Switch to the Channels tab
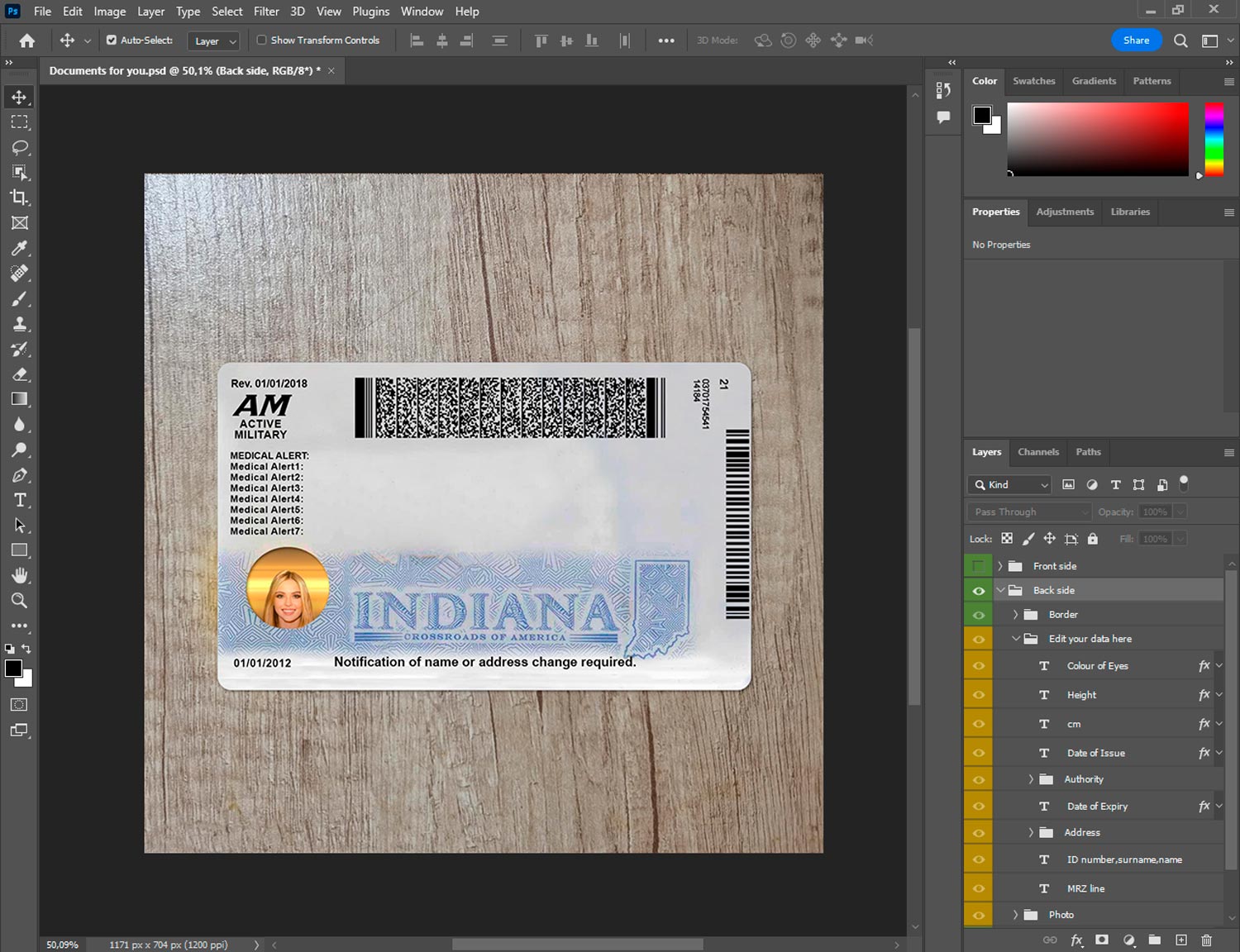 pyautogui.click(x=1037, y=452)
